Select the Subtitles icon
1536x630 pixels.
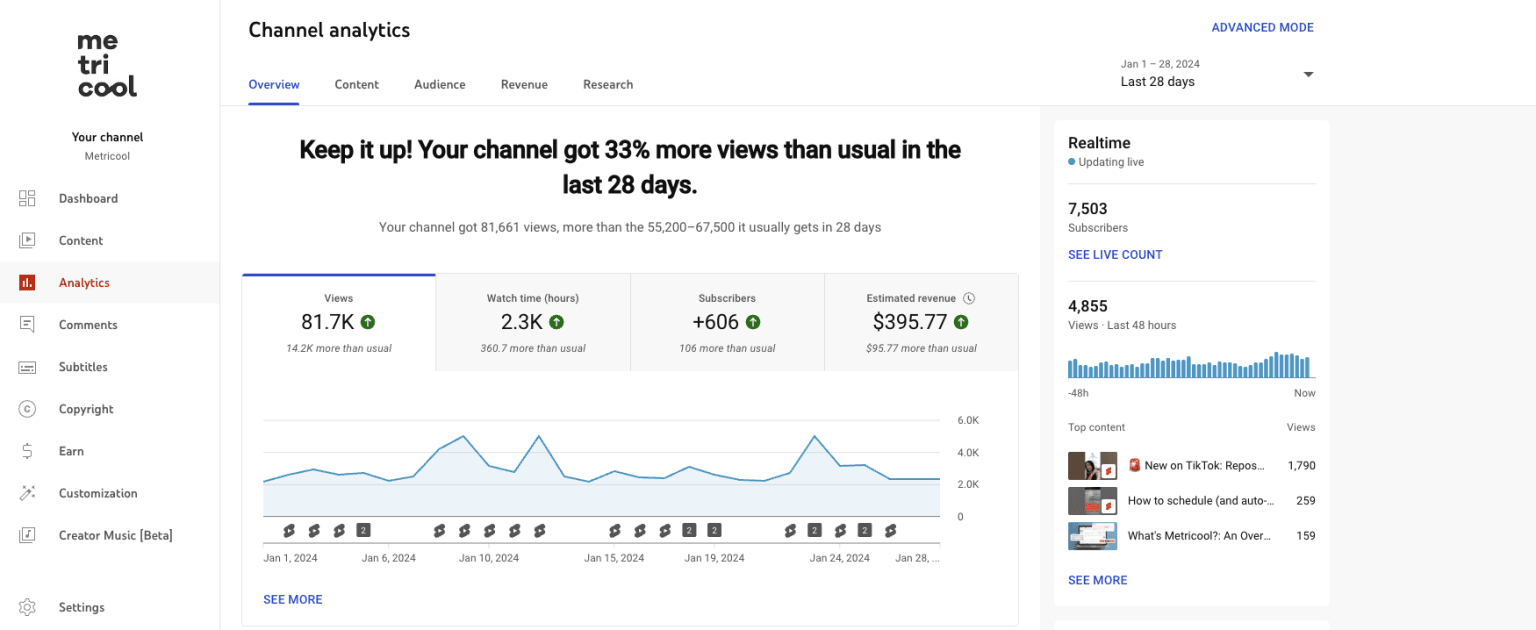pos(27,366)
